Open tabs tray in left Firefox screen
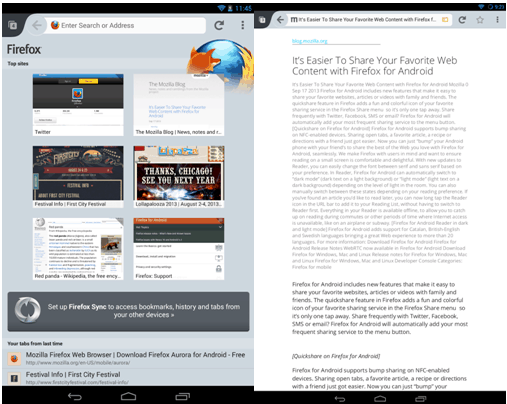The image size is (507, 404). coord(13,25)
